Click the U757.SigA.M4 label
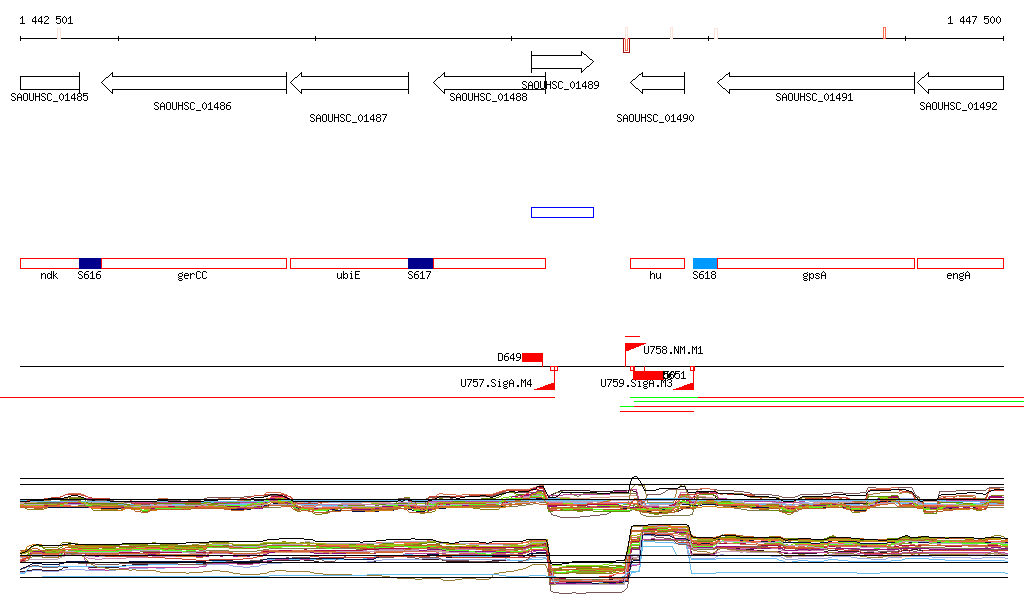 496,383
